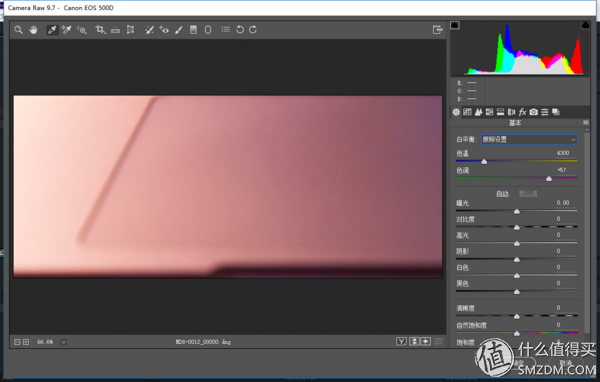Open the basic panel options menu

point(585,122)
